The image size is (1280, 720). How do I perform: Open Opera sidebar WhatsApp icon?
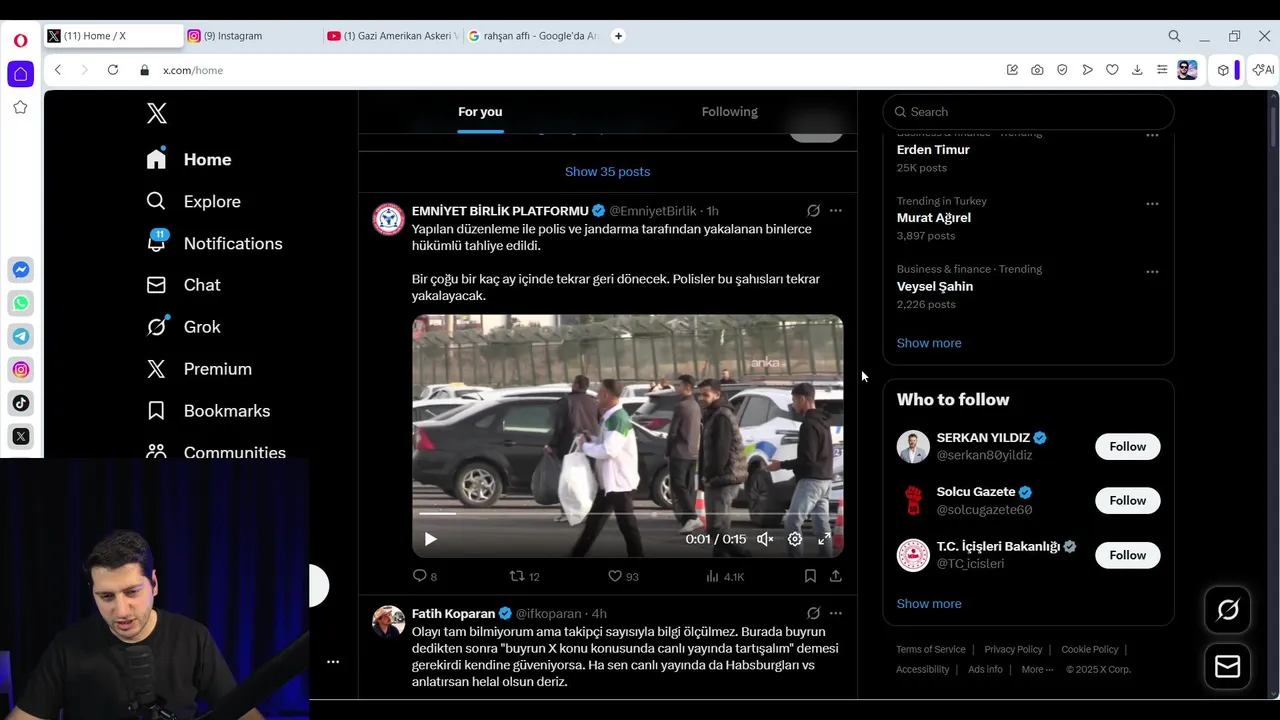20,303
